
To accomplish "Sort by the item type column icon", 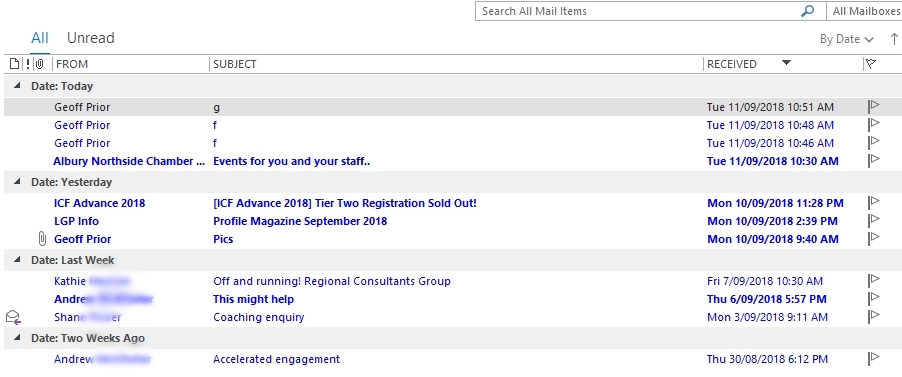I will pos(14,64).
